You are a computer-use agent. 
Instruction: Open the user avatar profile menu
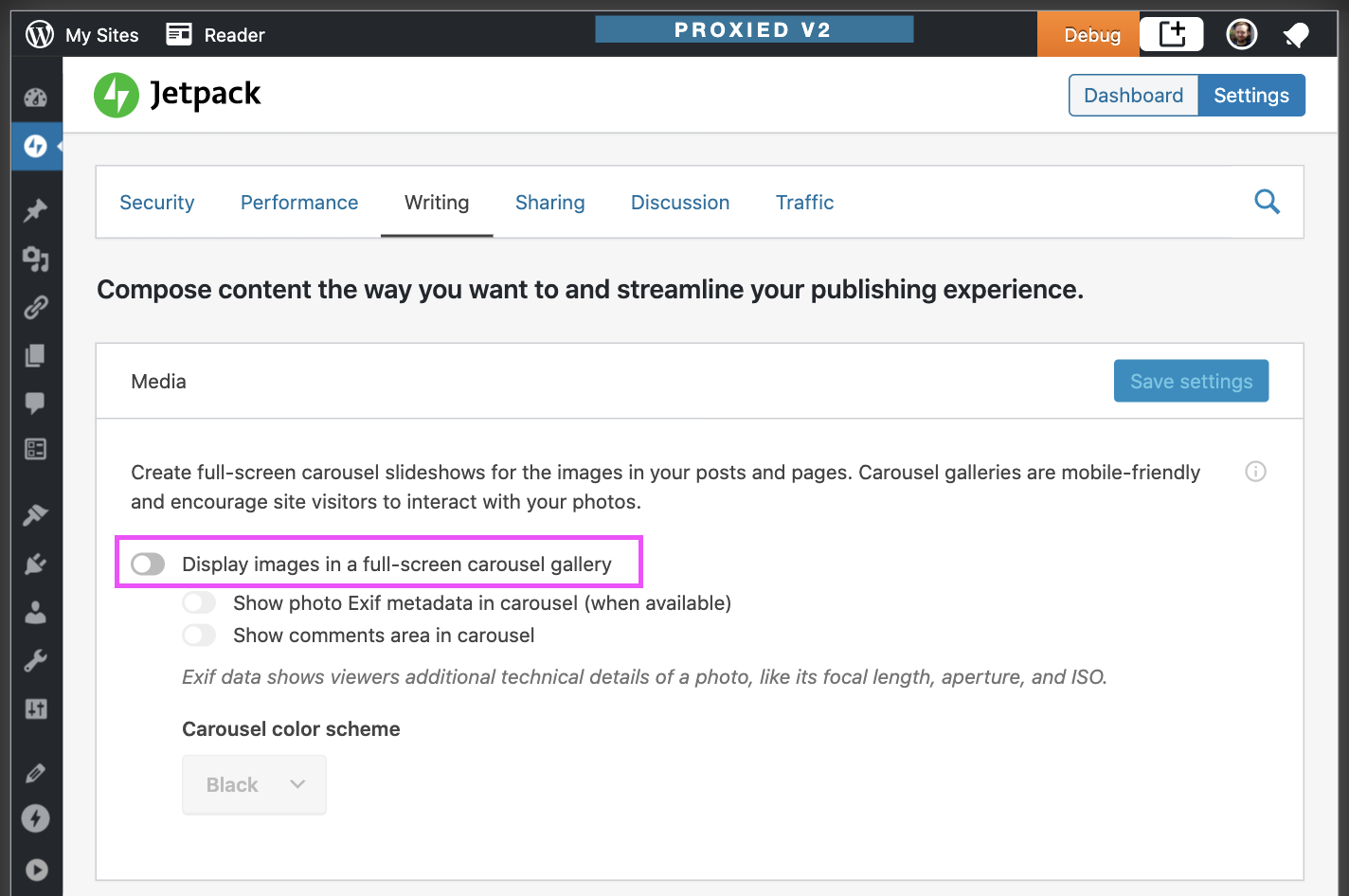click(x=1242, y=35)
